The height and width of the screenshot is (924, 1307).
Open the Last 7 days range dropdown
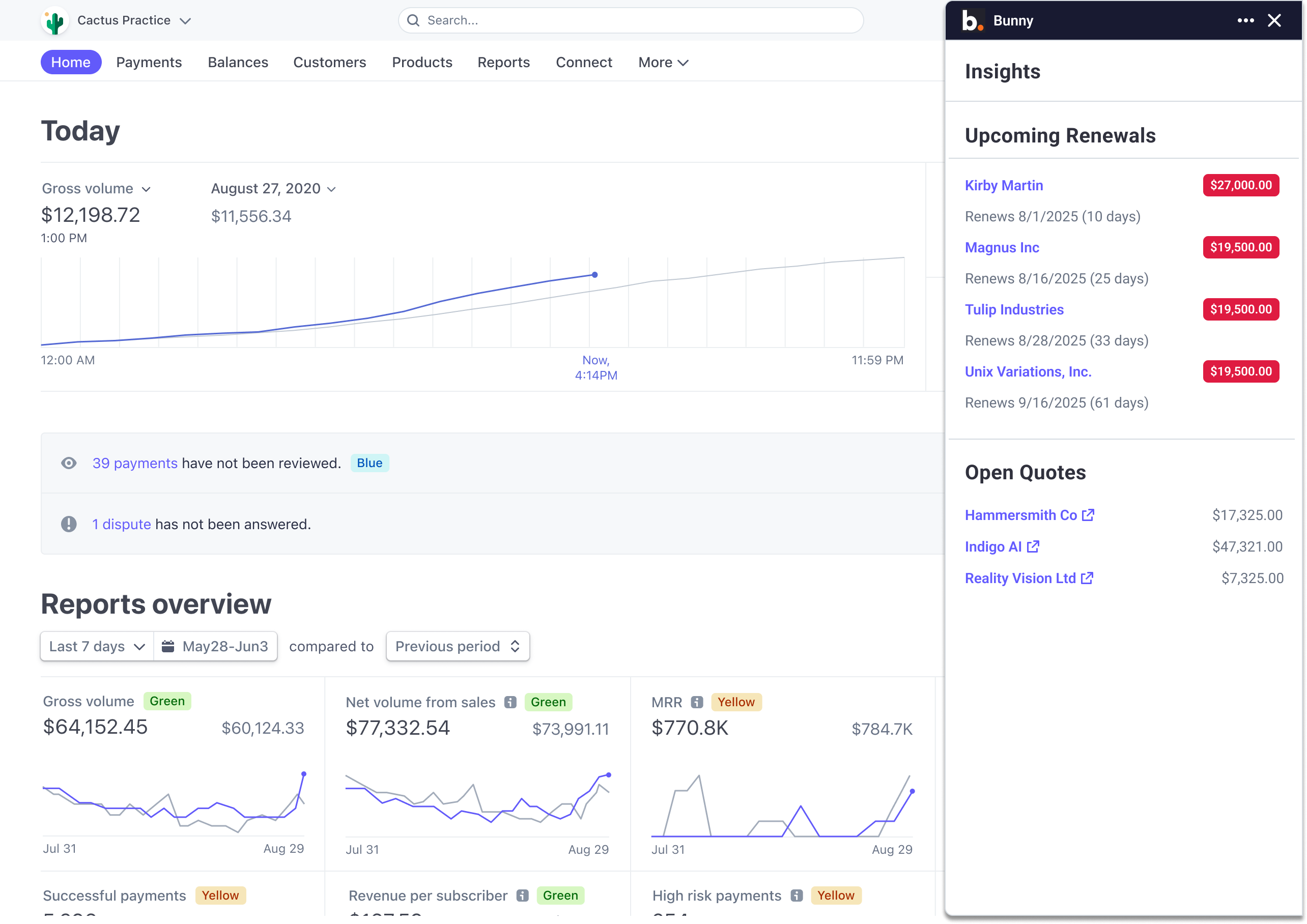coord(97,646)
